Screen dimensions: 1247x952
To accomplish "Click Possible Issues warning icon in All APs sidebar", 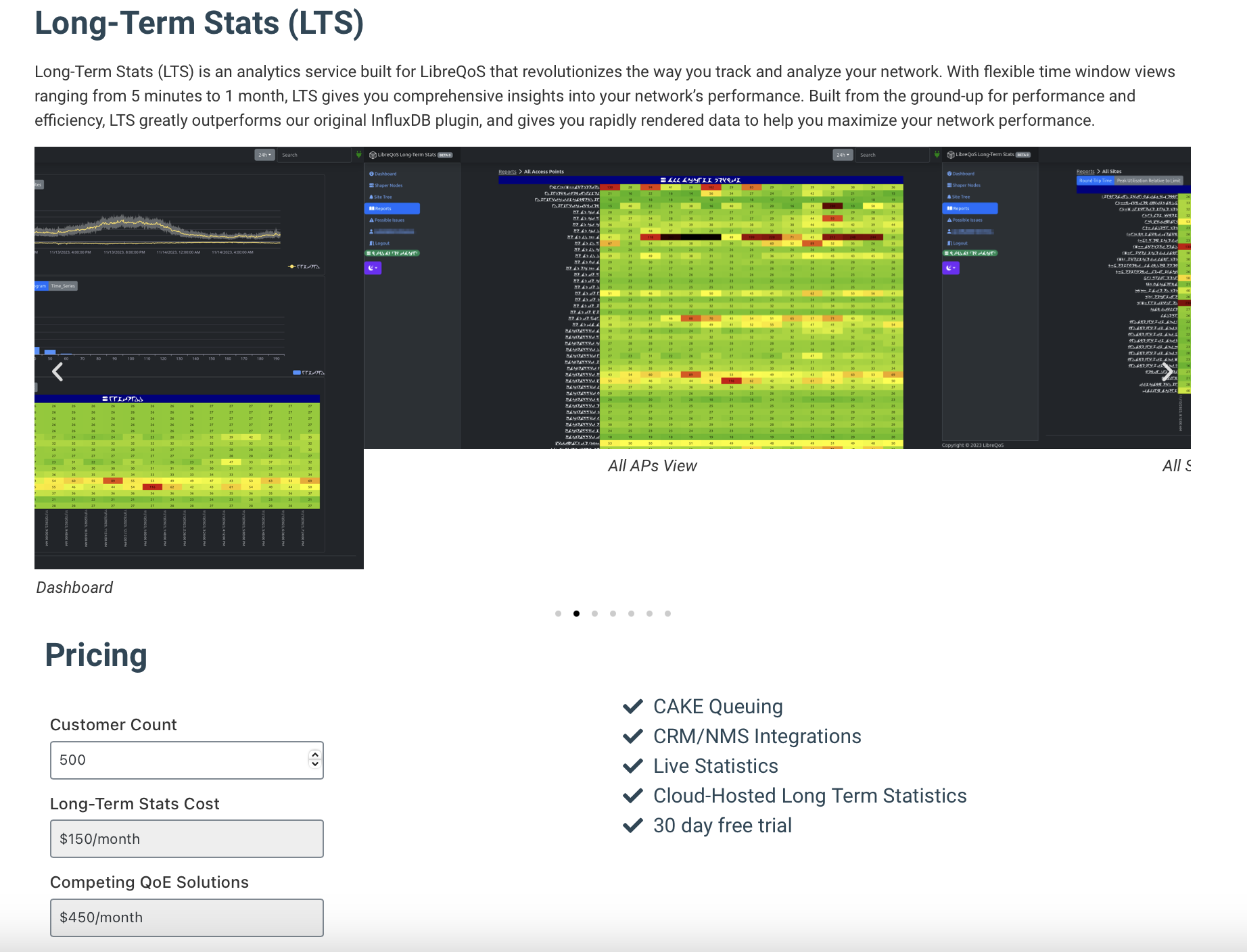I will [x=371, y=220].
